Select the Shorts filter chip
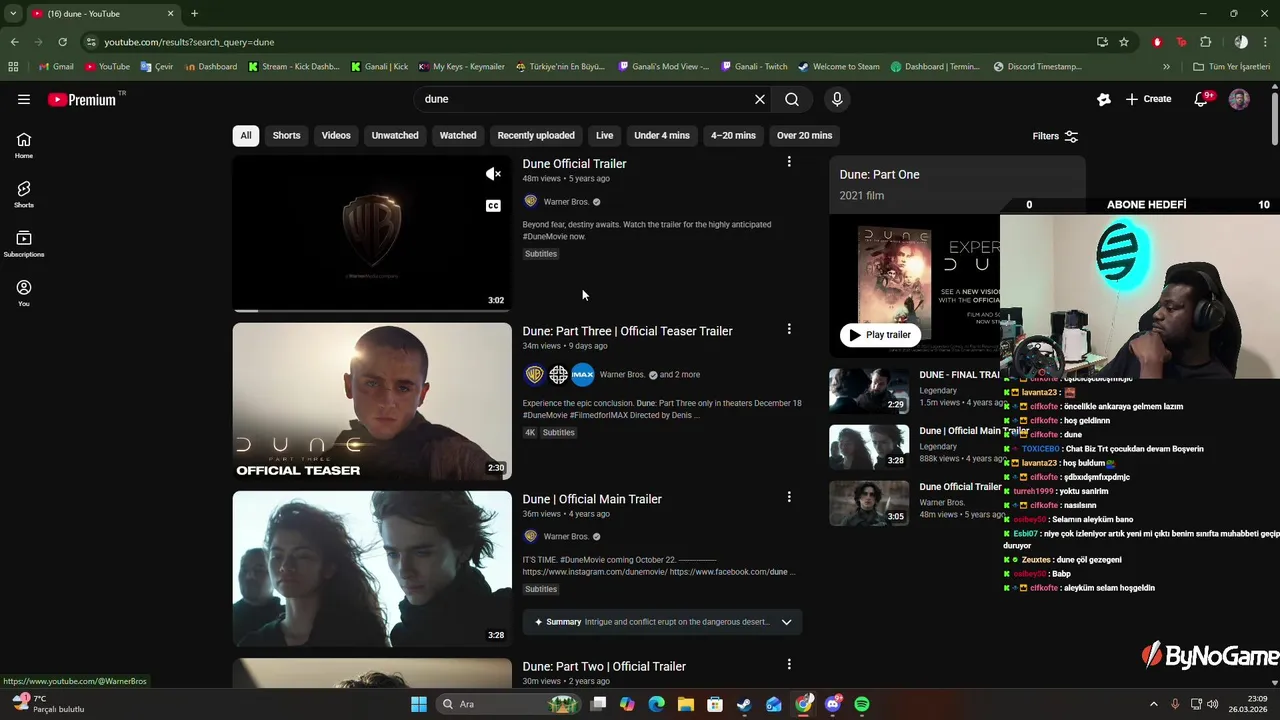The image size is (1280, 720). point(286,135)
